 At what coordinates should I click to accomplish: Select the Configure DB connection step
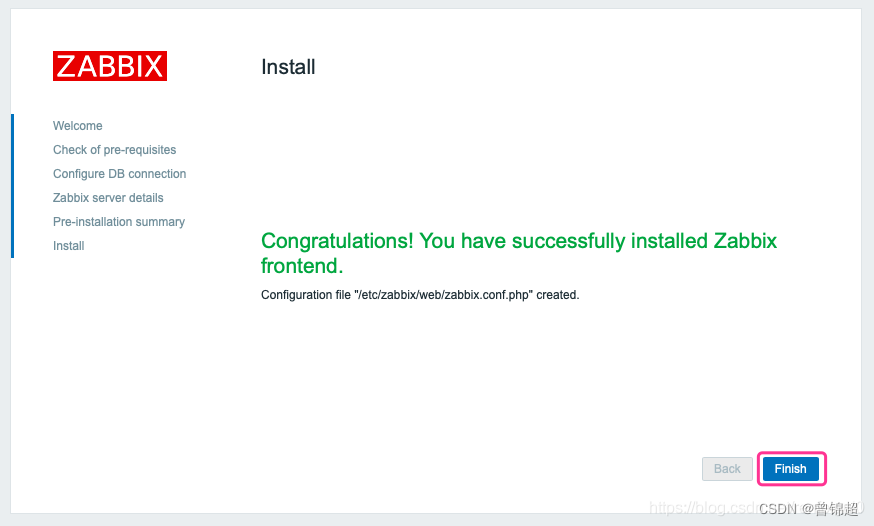point(119,174)
